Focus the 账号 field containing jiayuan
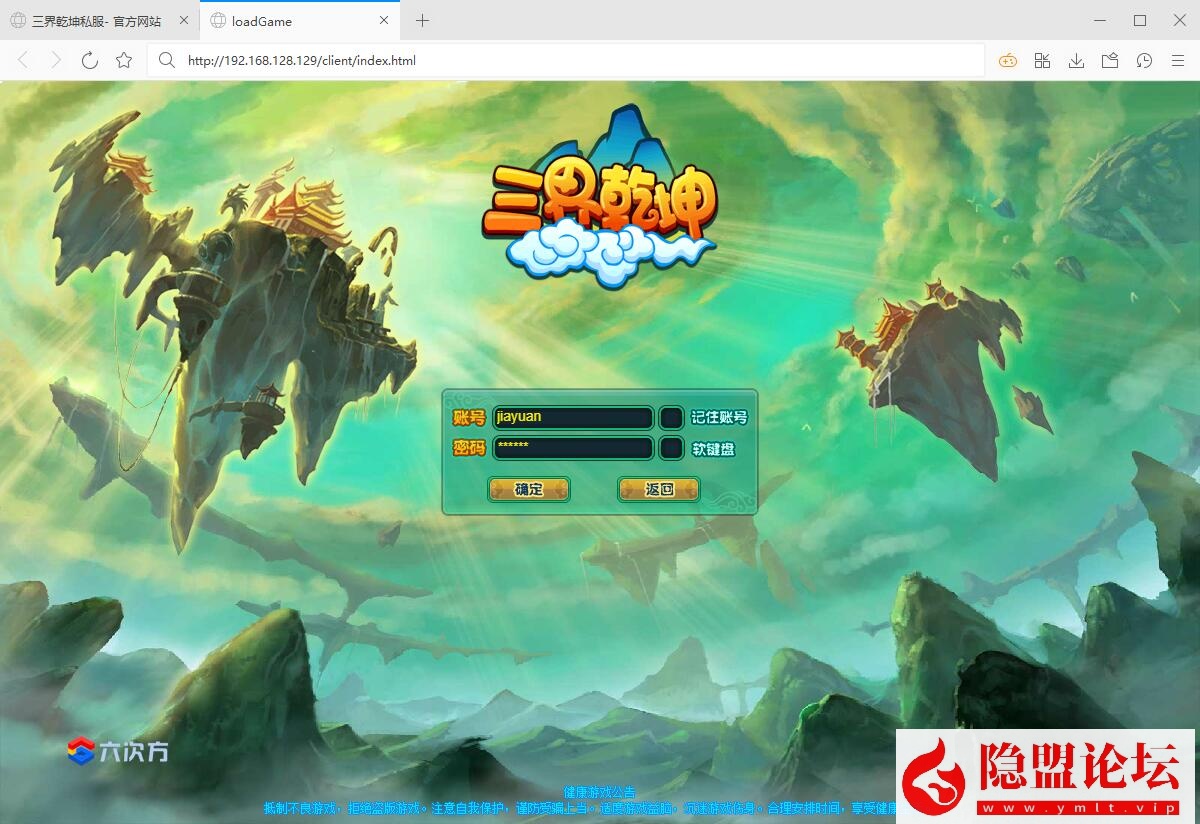Screen dimensions: 1200x824 [573, 418]
